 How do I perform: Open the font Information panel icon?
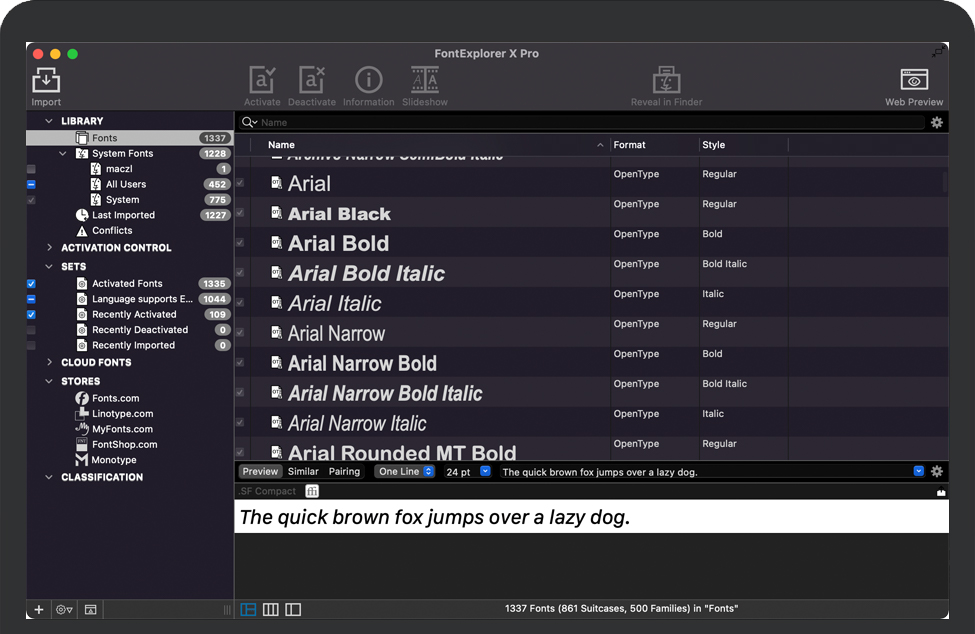[x=368, y=81]
